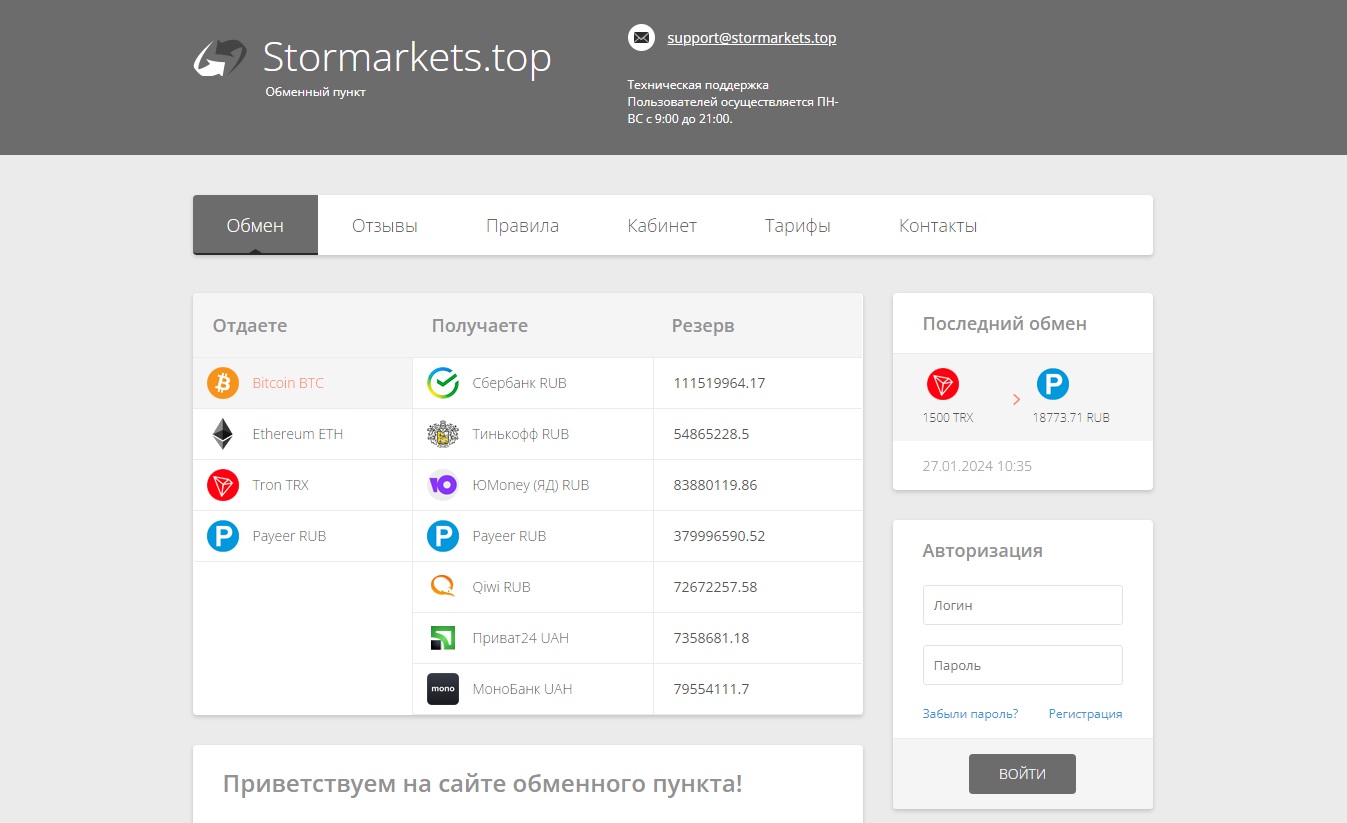Select Payeer icon in the Отдаете column

coord(223,536)
